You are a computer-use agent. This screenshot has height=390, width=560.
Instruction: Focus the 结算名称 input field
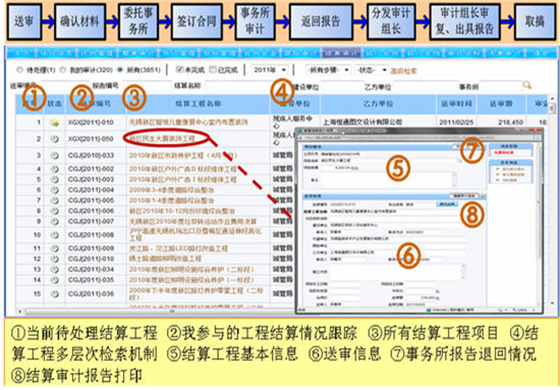[238, 86]
